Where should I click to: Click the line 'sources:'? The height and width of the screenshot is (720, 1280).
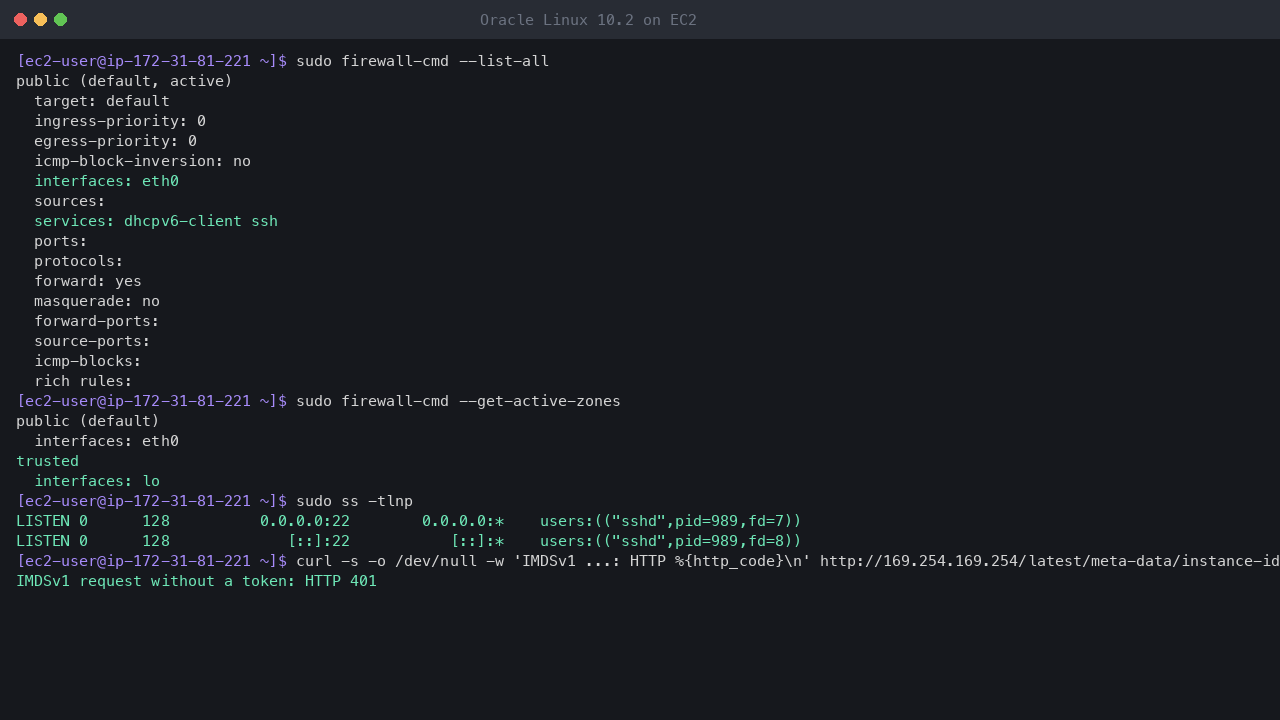click(70, 201)
